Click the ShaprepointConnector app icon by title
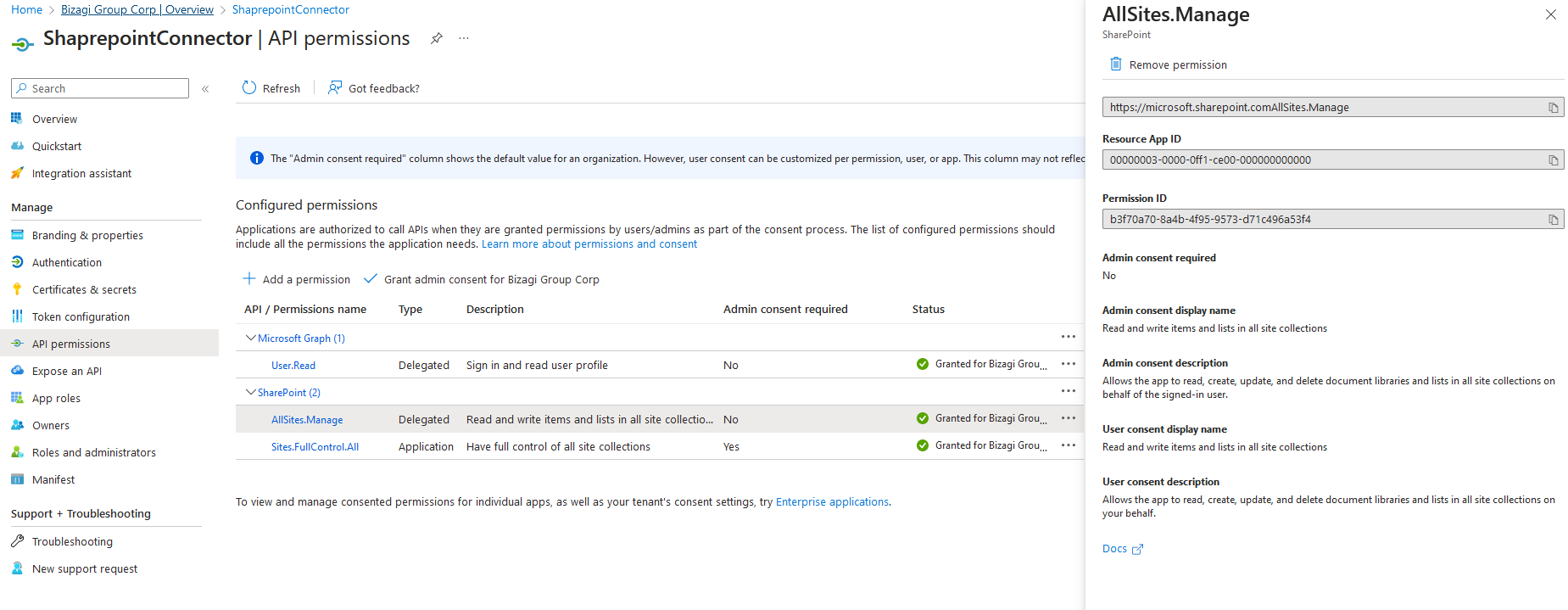The image size is (1568, 610). click(x=23, y=43)
